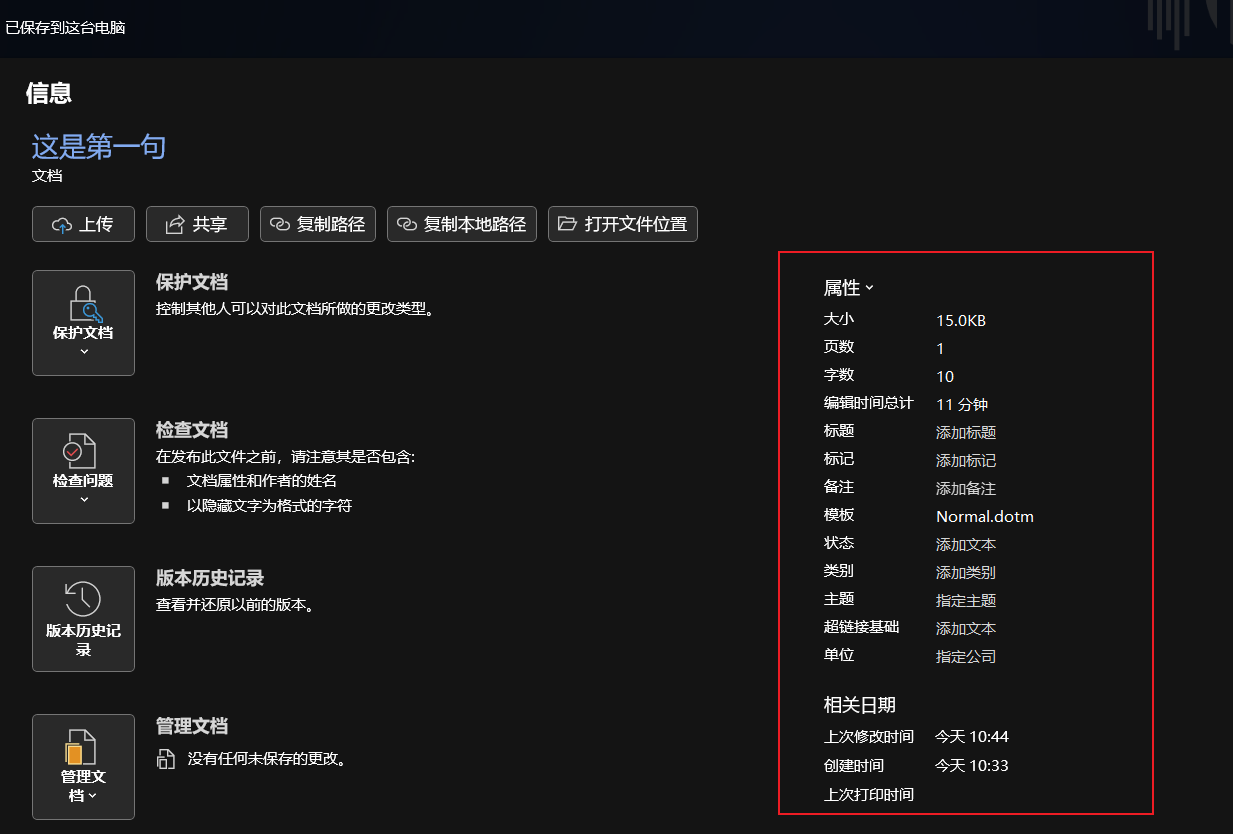Open the 检查问题 inspect document dropdown
This screenshot has width=1233, height=834.
point(83,470)
